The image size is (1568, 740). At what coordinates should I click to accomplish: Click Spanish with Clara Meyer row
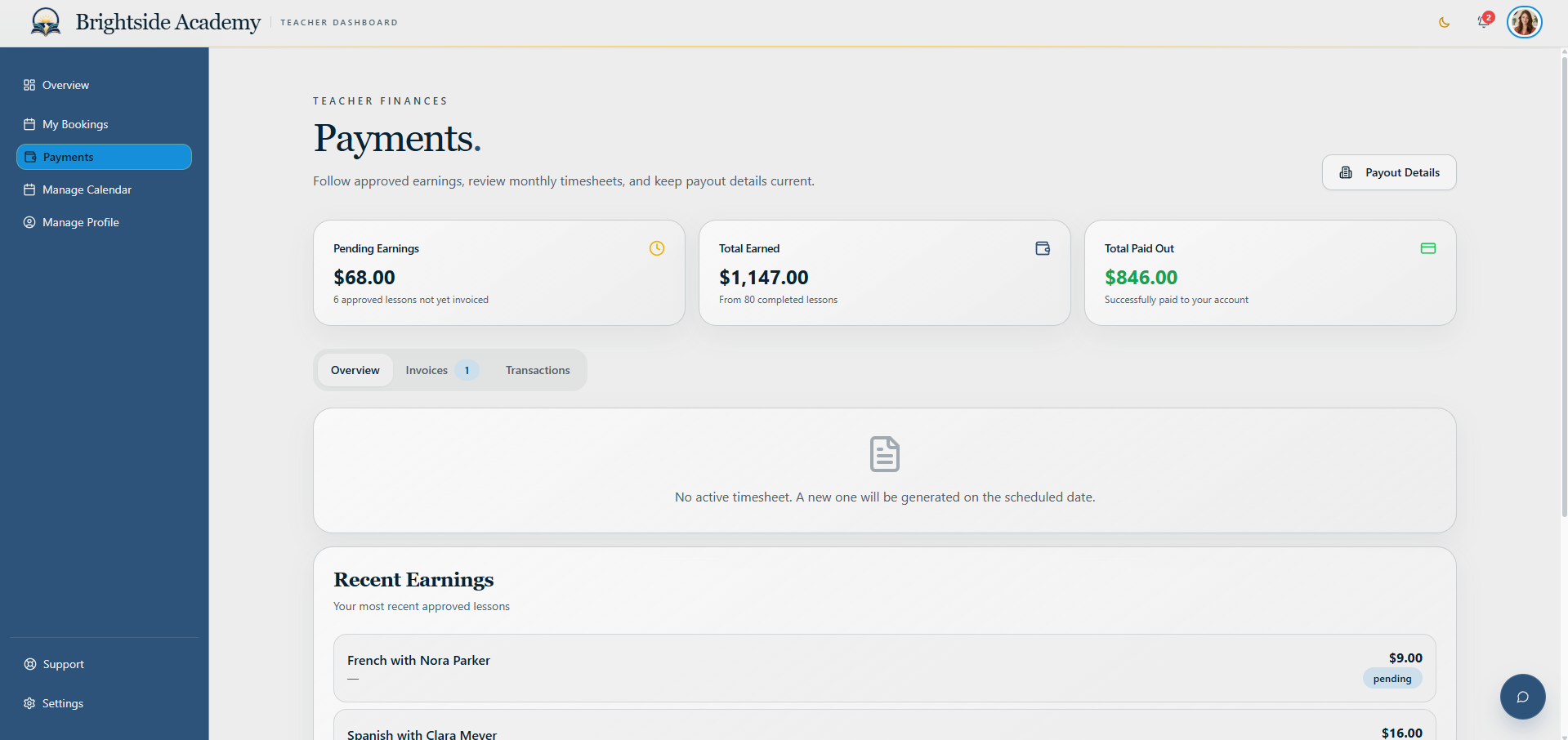(885, 725)
